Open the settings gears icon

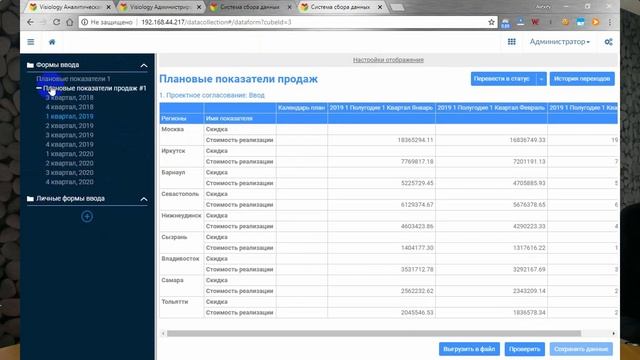[608, 42]
